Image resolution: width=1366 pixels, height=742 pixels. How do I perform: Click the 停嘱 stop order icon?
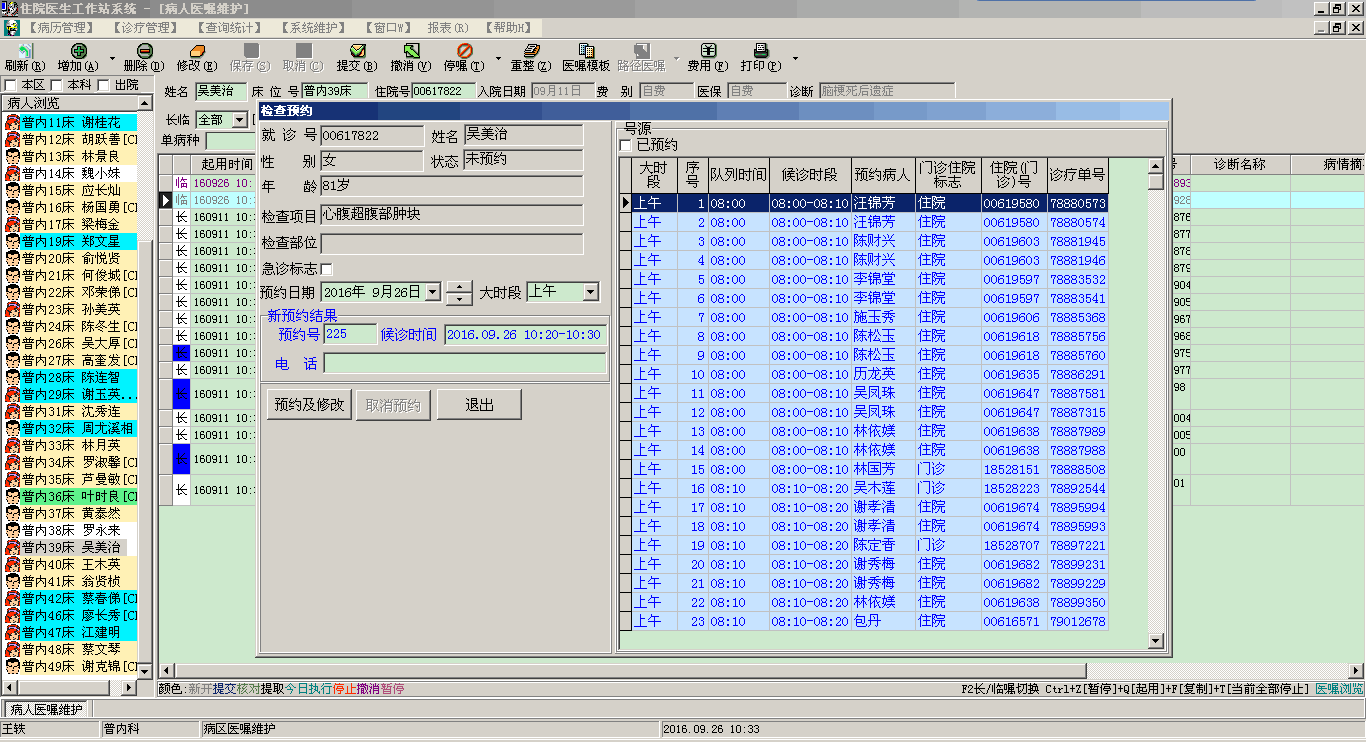pyautogui.click(x=464, y=51)
